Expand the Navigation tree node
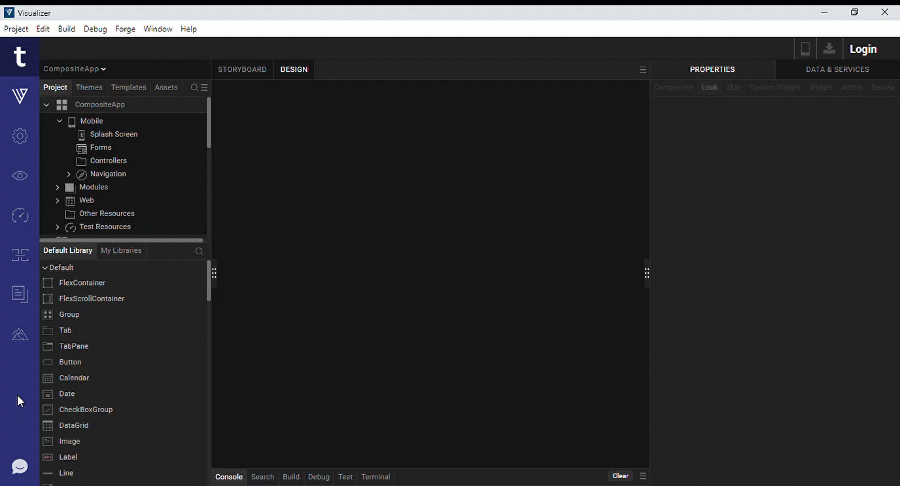Viewport: 900px width, 486px height. click(69, 174)
